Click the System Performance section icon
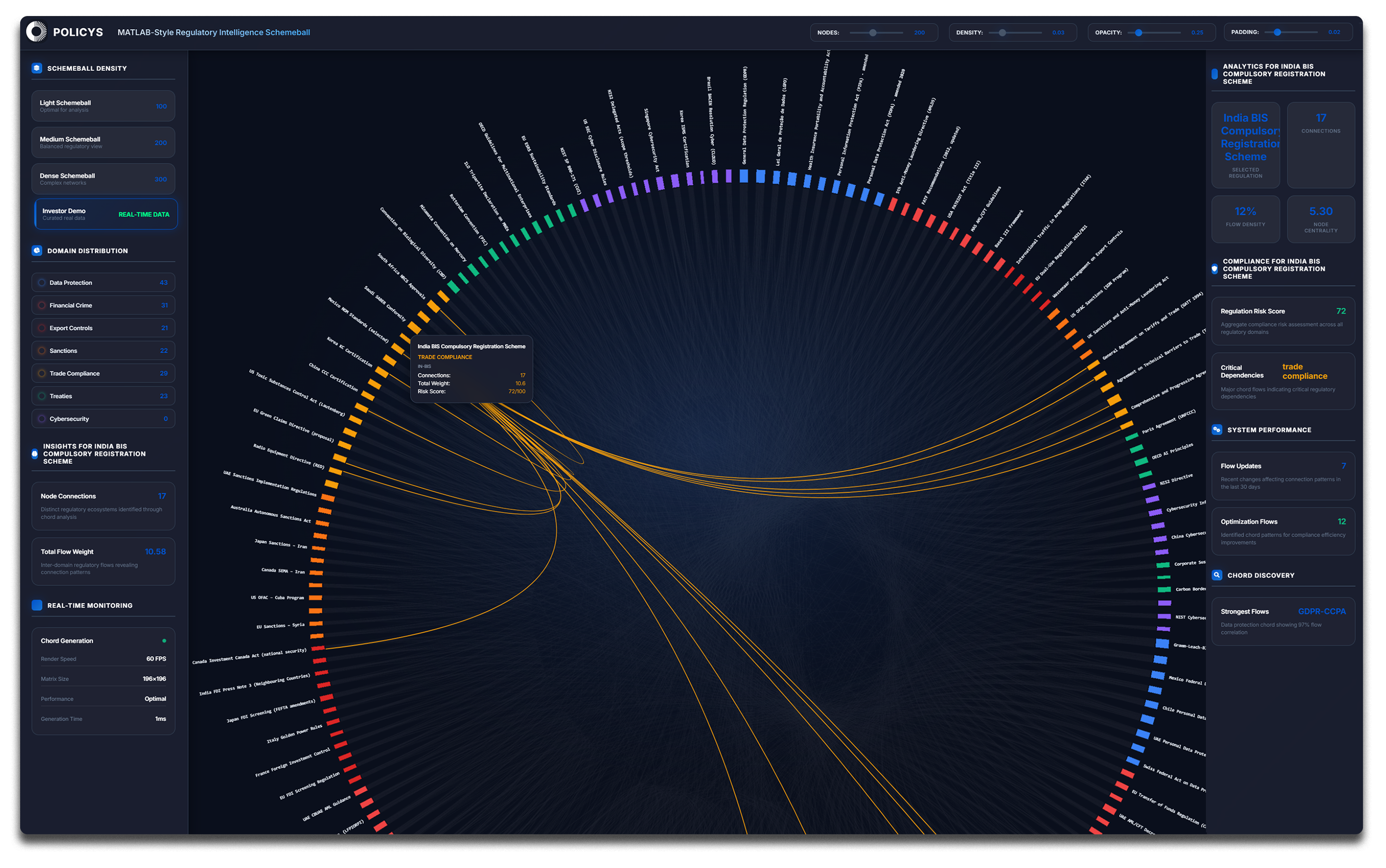 1217,429
